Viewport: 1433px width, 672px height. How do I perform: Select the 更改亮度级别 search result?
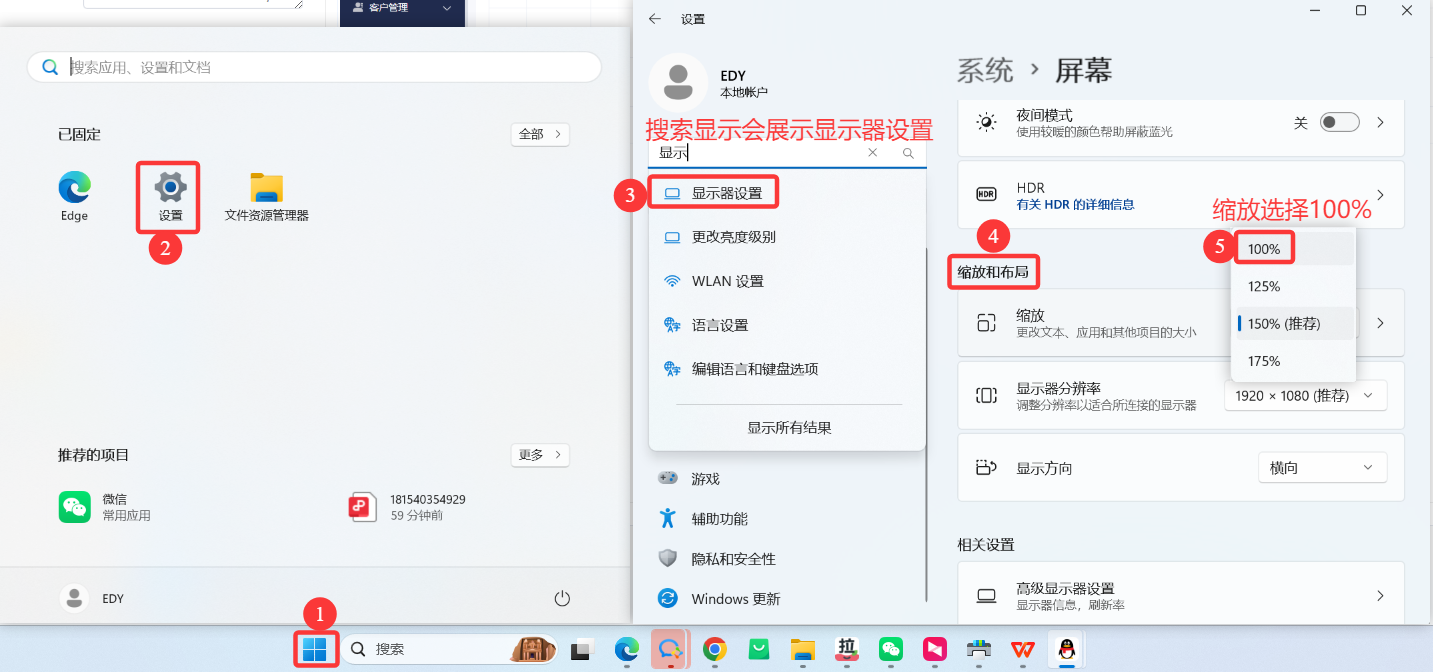pos(787,237)
